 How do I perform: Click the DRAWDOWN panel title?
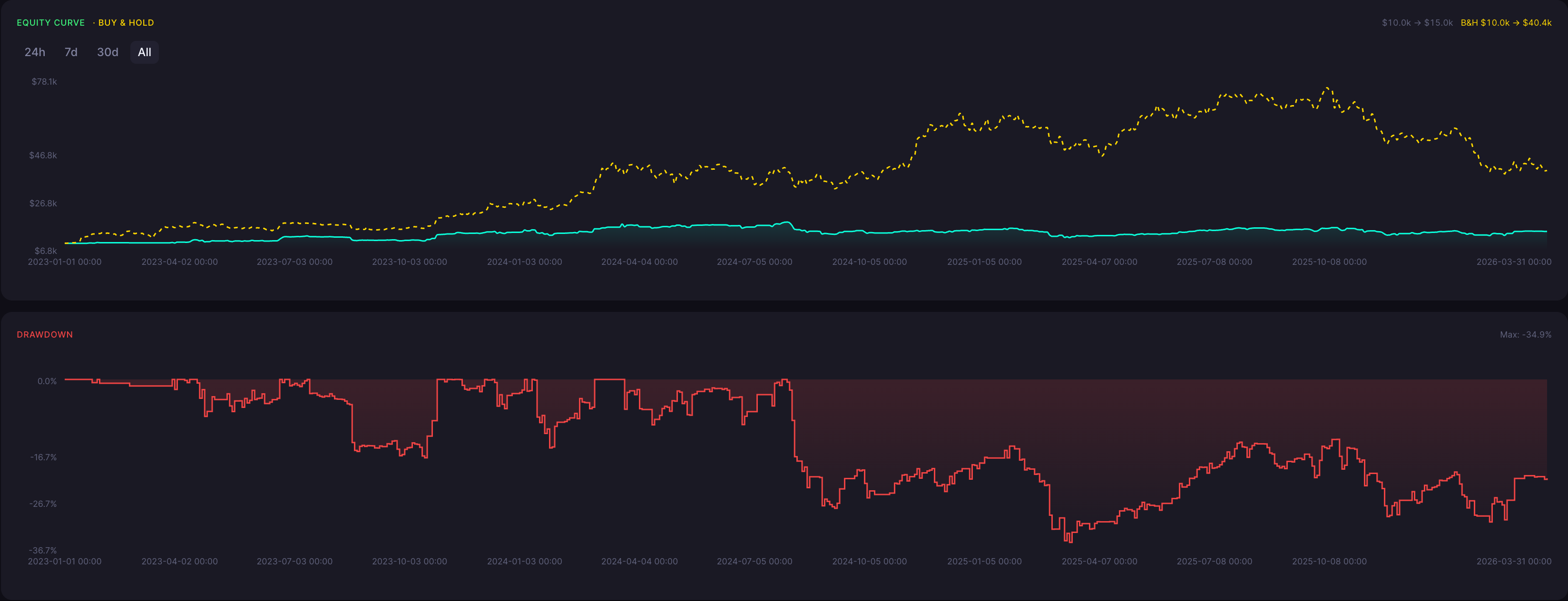[x=44, y=335]
